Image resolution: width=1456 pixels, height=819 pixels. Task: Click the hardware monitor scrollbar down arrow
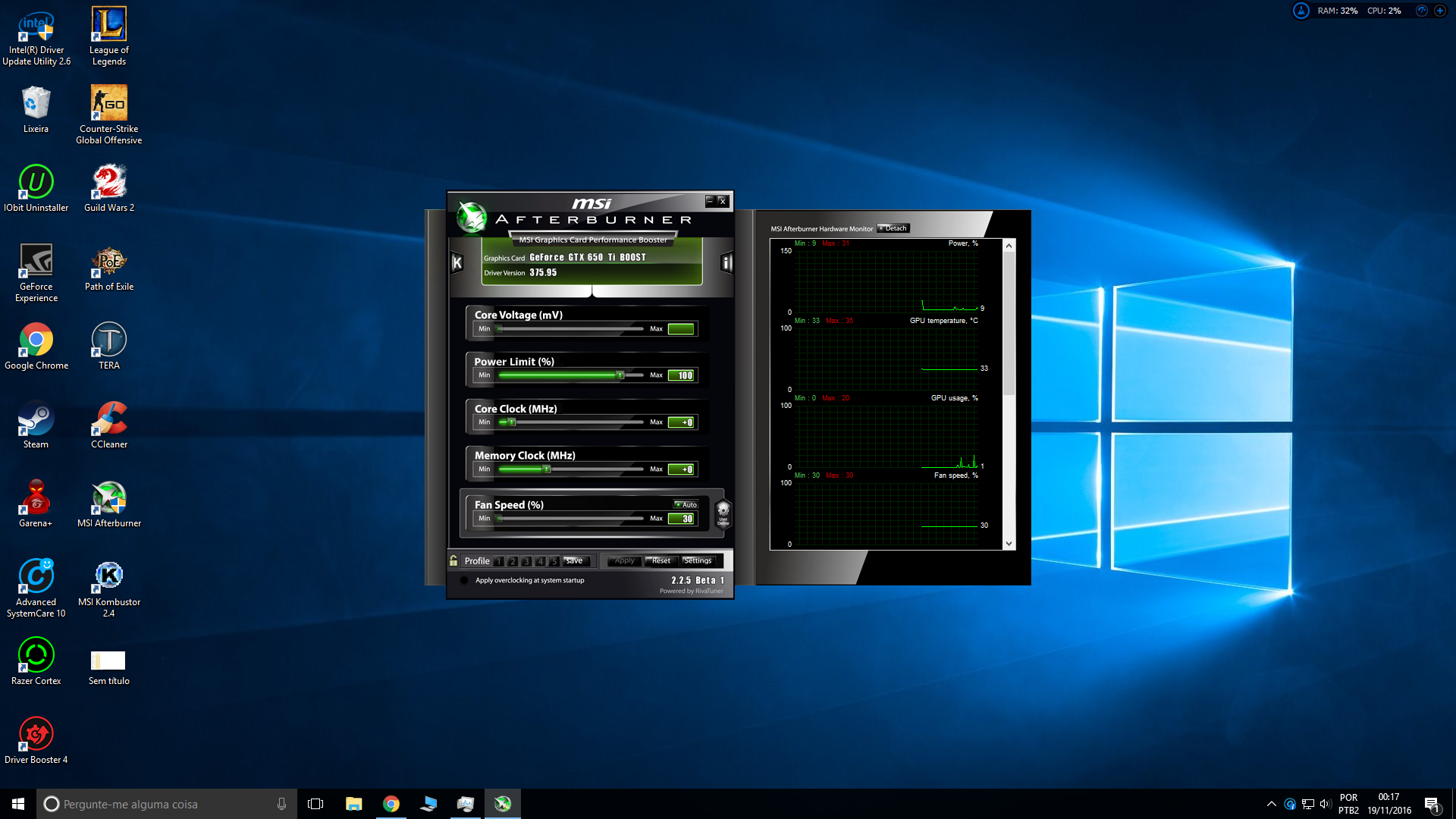pos(1009,543)
